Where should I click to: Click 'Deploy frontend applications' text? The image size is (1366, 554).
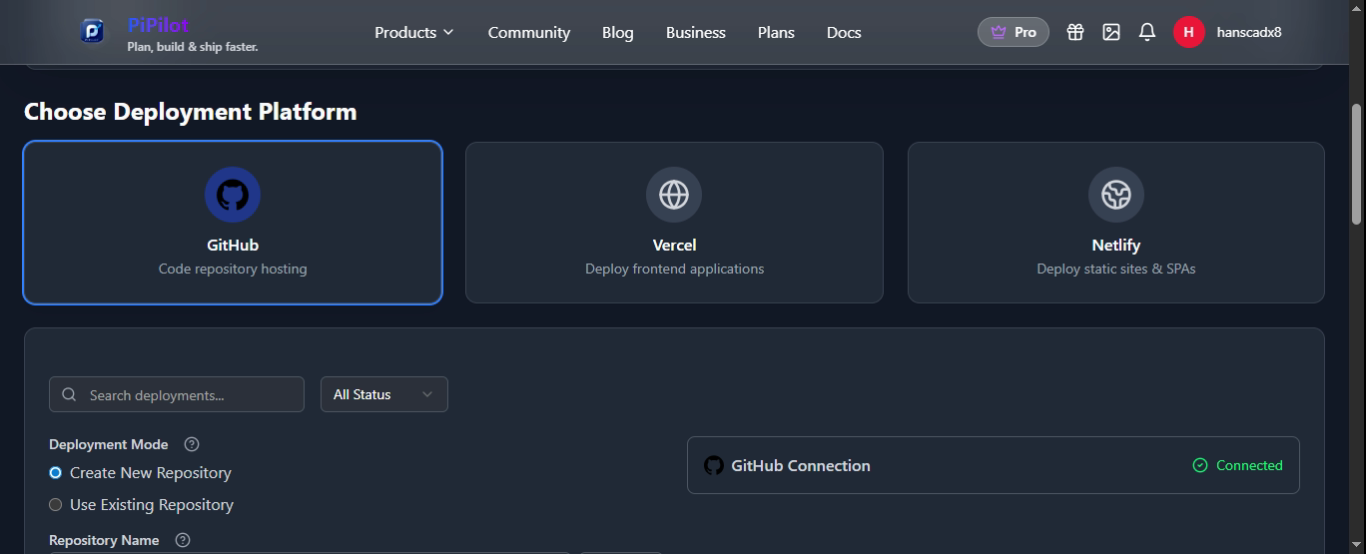click(x=674, y=269)
